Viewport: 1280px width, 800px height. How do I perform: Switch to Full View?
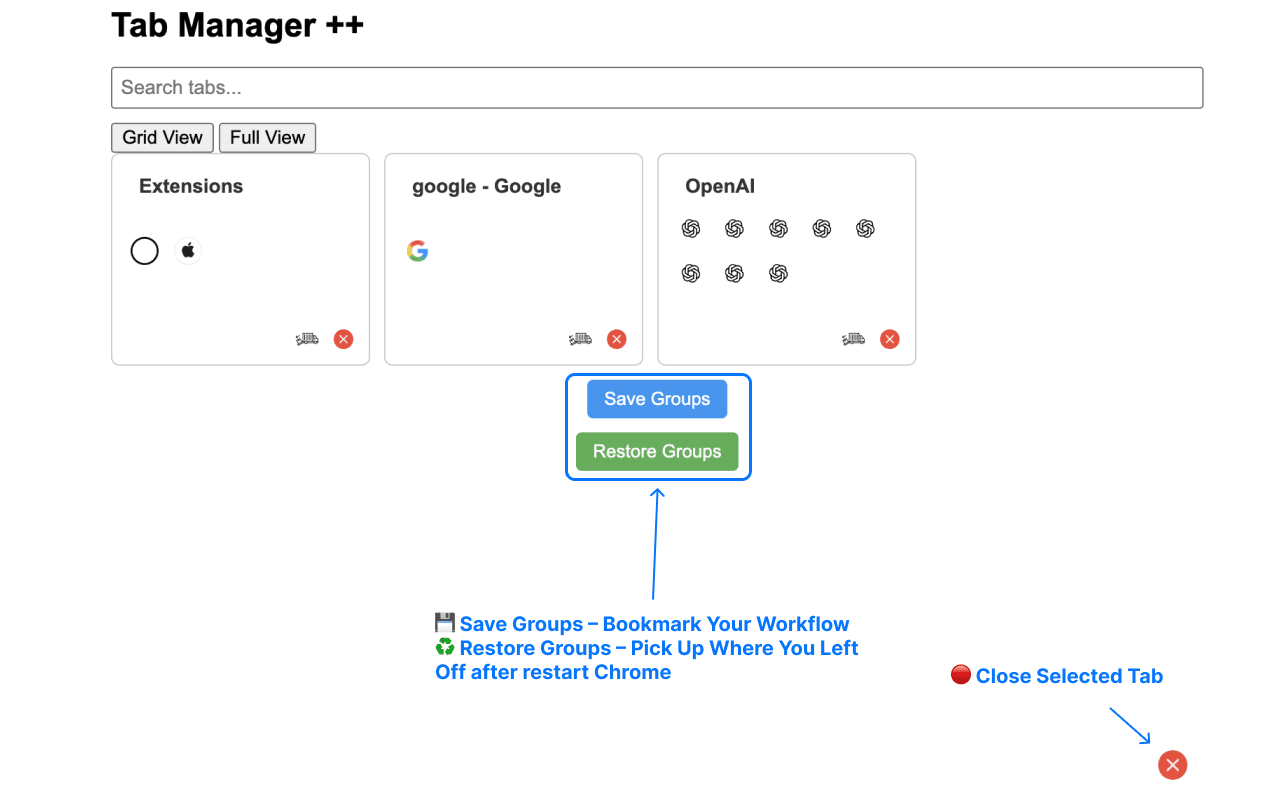267,138
